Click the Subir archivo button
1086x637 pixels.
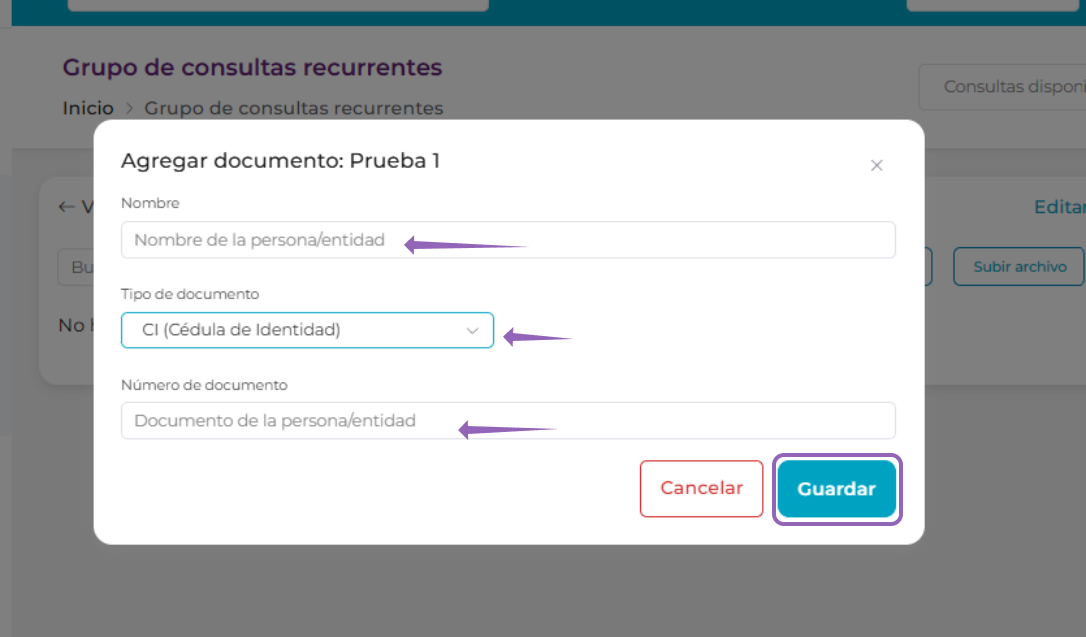coord(1019,267)
